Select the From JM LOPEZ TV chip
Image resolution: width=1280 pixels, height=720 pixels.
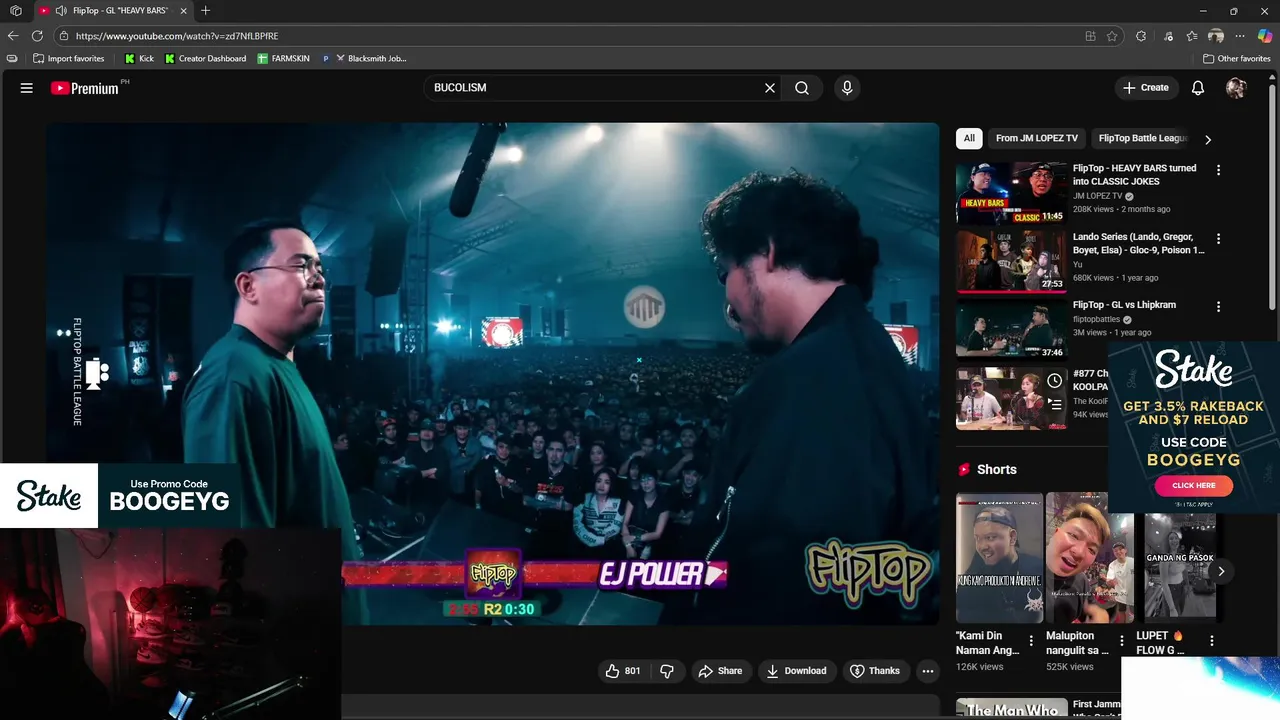click(1037, 138)
